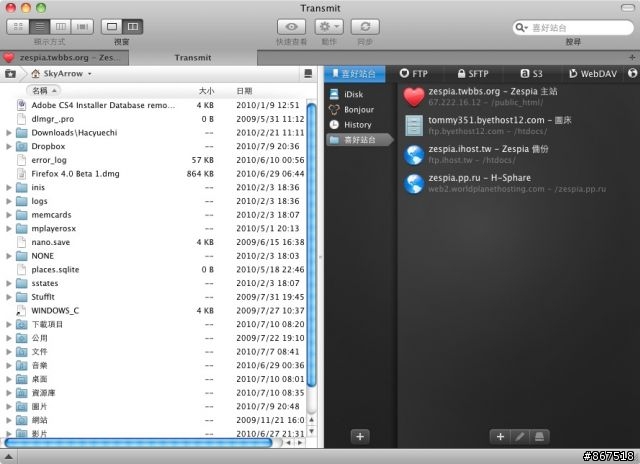
Task: Open the gear action menu
Action: (329, 27)
